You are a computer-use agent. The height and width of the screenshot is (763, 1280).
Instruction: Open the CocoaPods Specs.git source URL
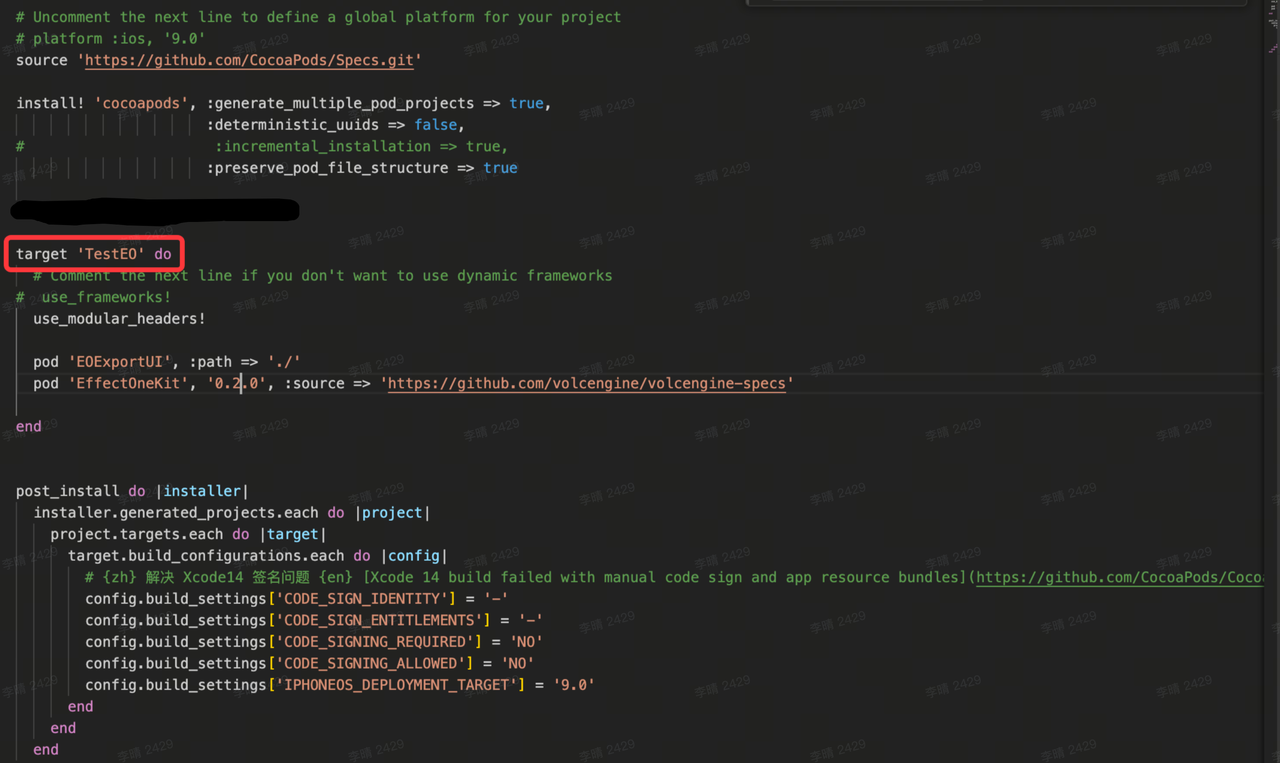250,60
